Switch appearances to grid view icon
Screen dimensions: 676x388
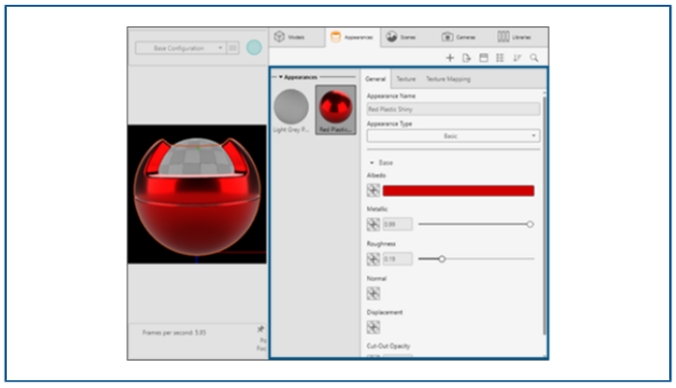[500, 58]
